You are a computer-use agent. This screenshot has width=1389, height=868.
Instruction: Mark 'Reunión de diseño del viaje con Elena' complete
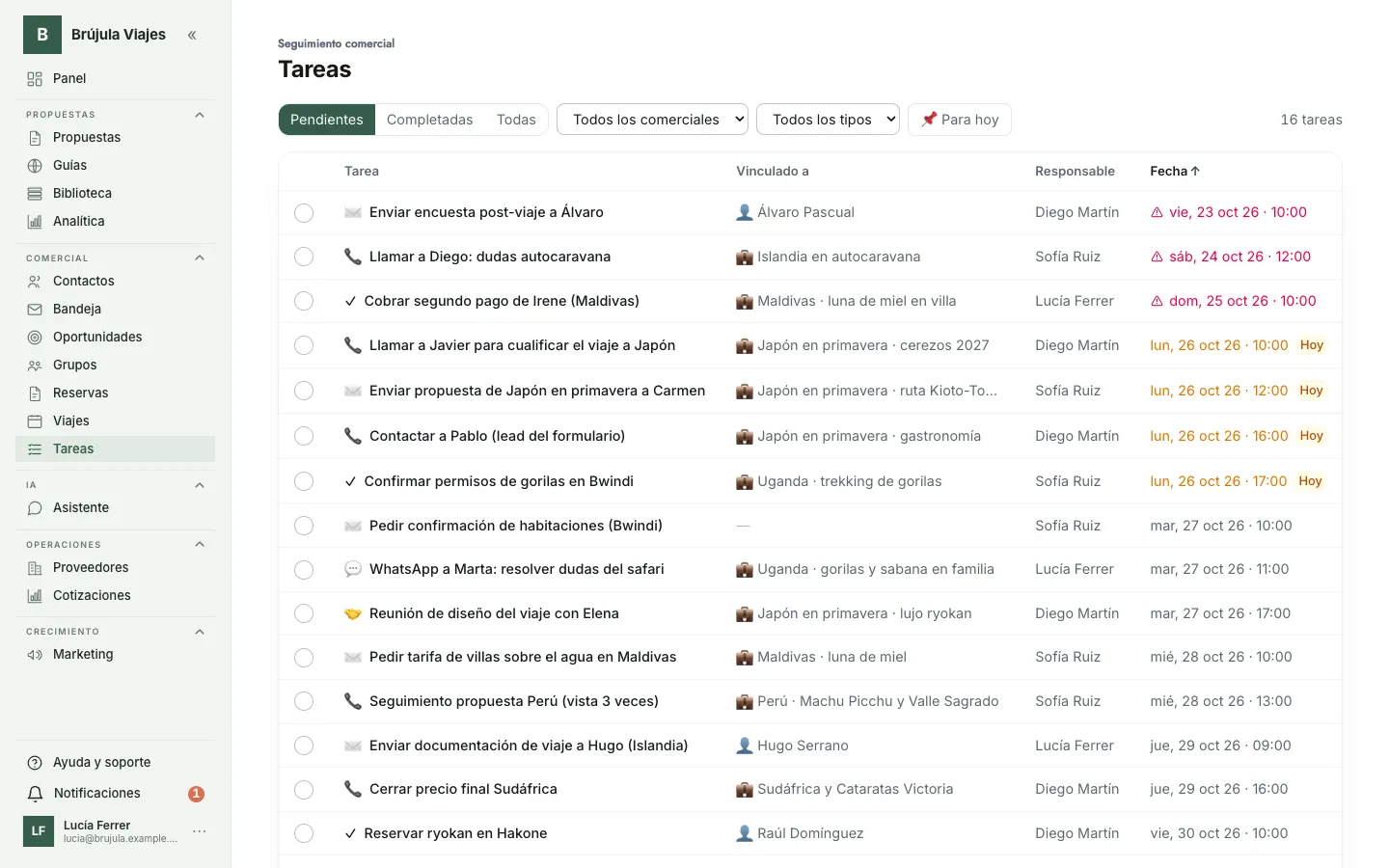[304, 613]
